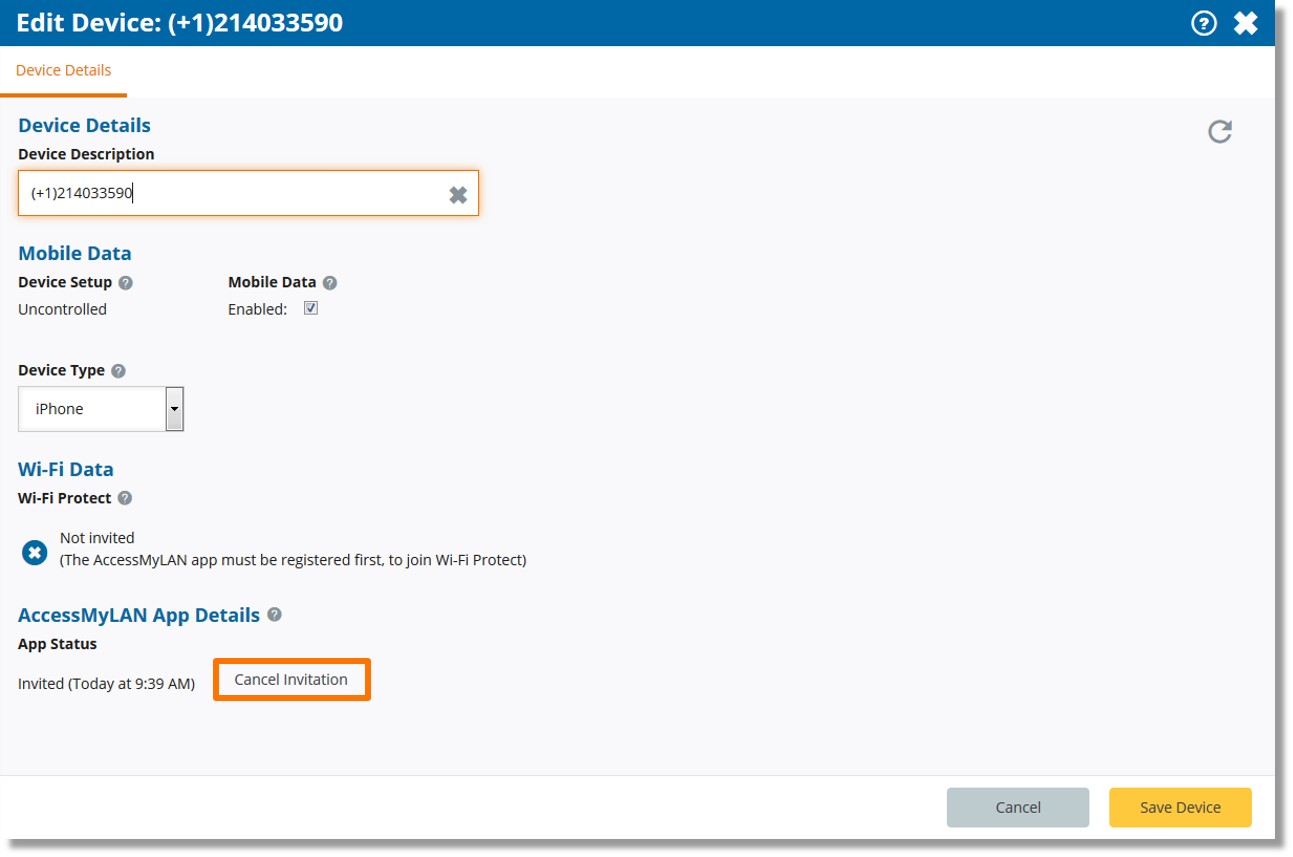Image resolution: width=1293 pixels, height=857 pixels.
Task: Click the Cancel Invitation button
Action: pos(291,680)
